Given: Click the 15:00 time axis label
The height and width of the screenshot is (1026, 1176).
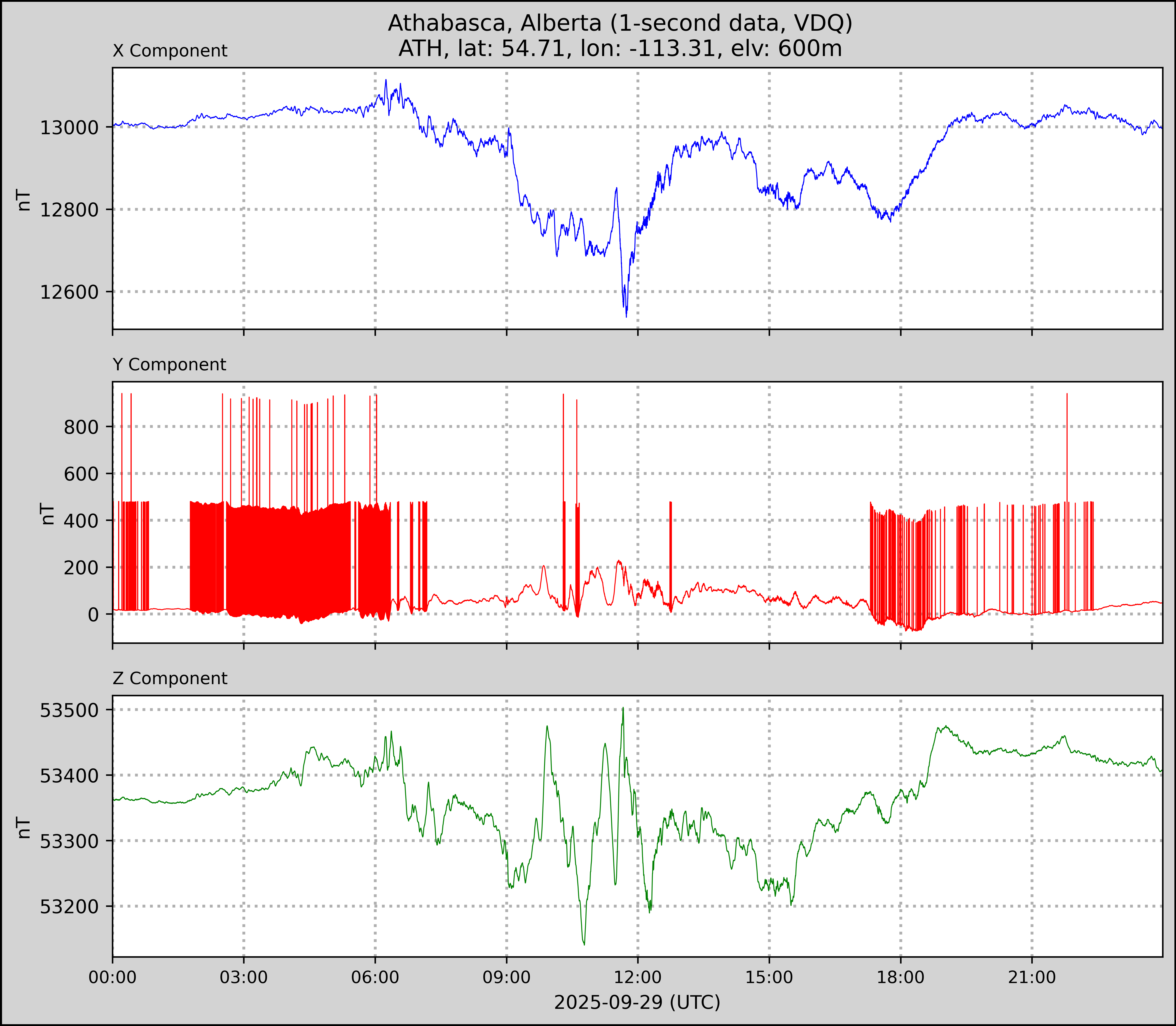Looking at the screenshot, I should (x=769, y=977).
